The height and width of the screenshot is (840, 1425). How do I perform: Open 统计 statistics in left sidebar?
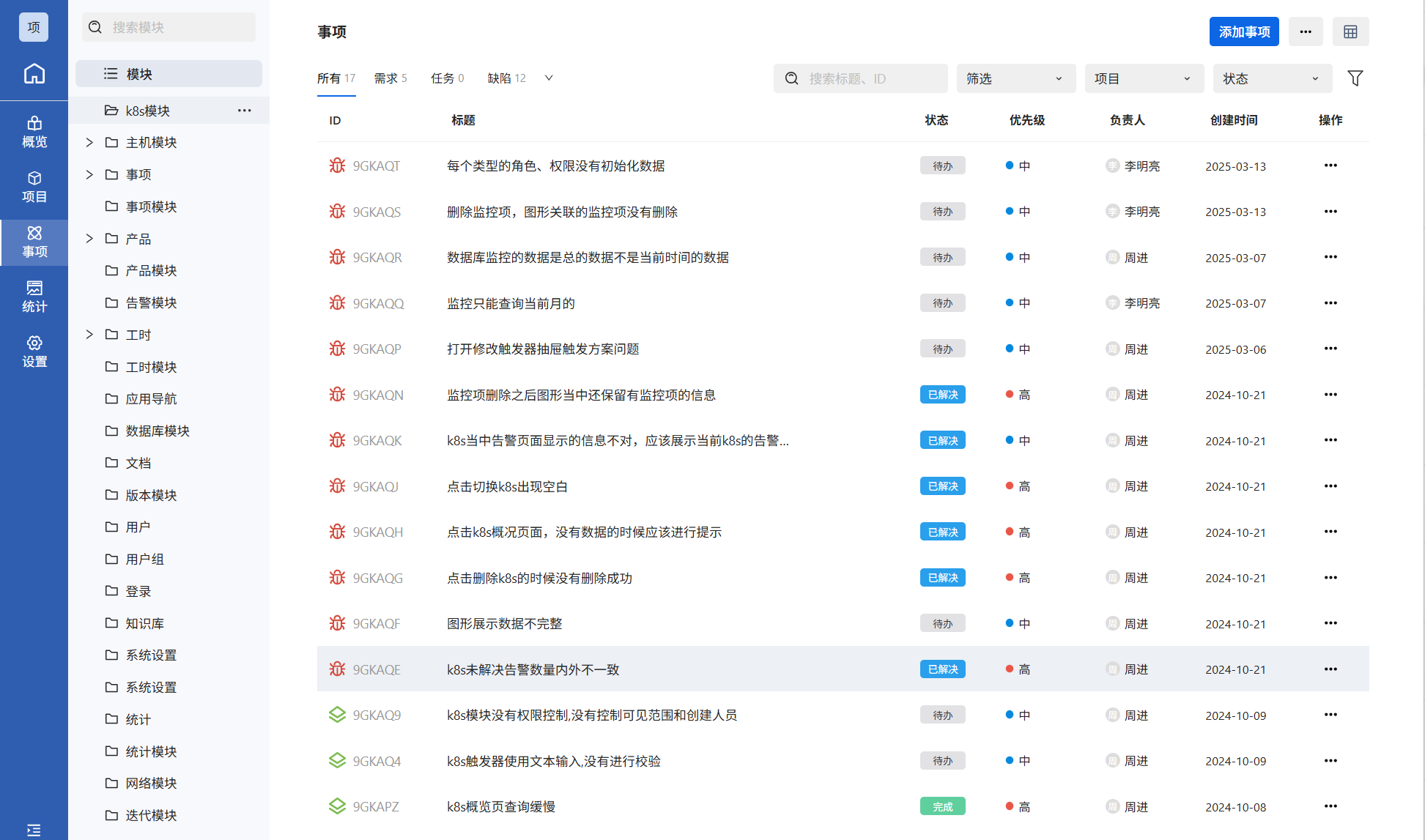coord(34,297)
